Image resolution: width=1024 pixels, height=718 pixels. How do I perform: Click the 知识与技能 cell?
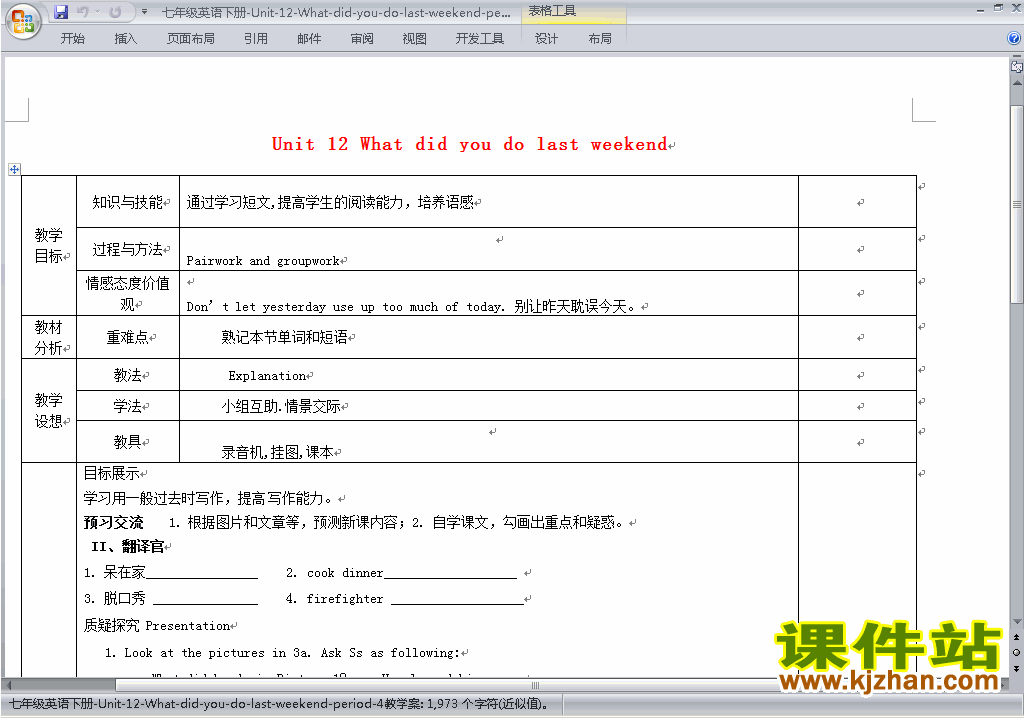tap(128, 202)
